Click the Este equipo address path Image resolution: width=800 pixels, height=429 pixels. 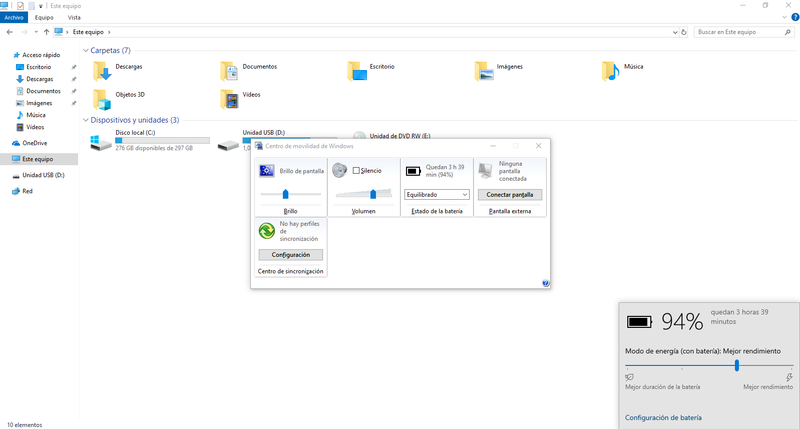click(x=88, y=32)
